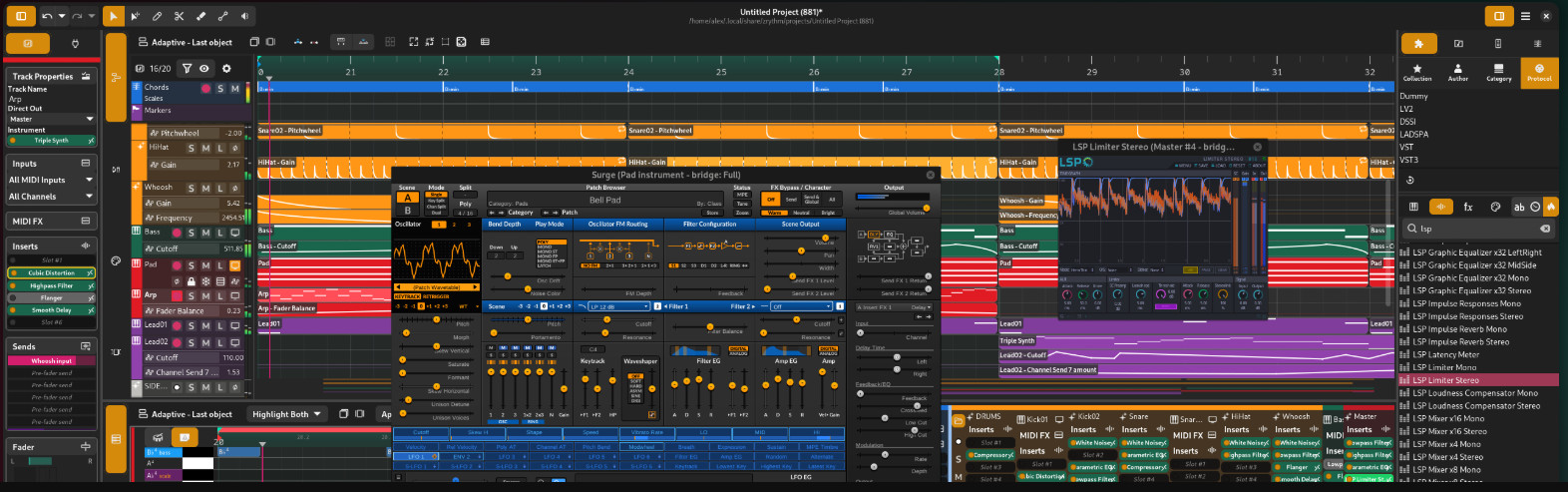Click the Highpass Filter insert slot
This screenshot has height=492, width=1568.
[x=51, y=285]
